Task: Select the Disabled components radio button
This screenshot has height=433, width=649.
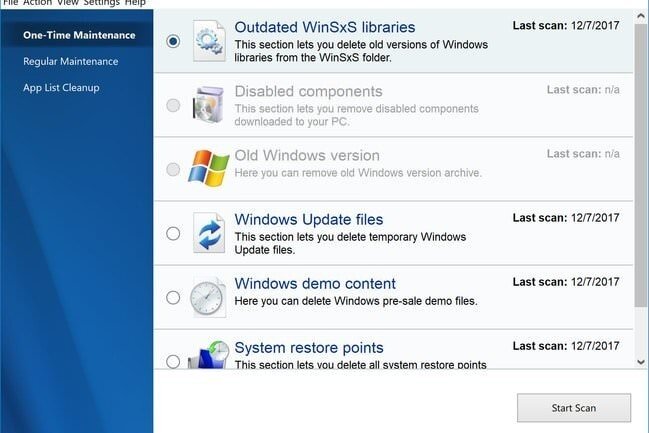Action: click(173, 105)
